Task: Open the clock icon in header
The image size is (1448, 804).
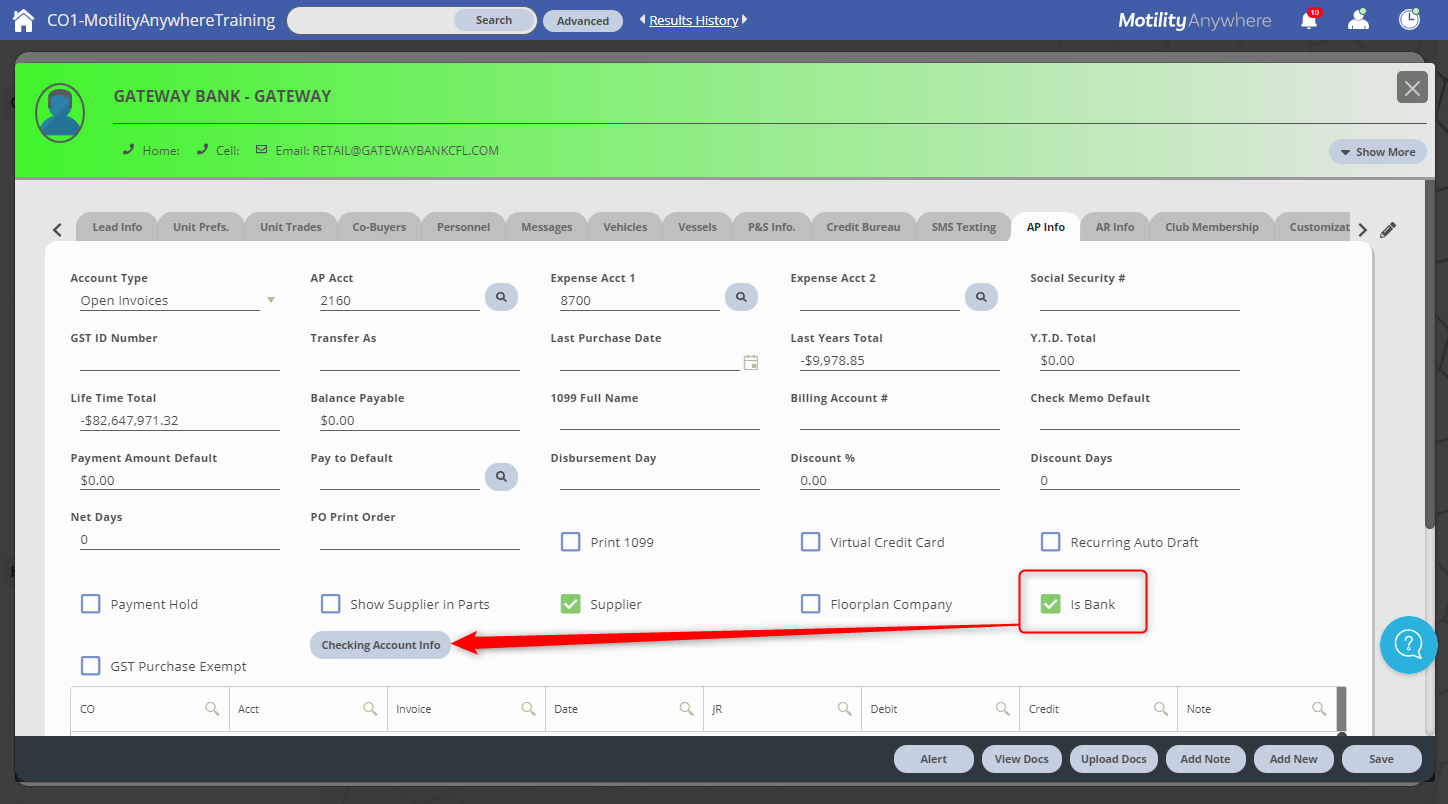Action: [1408, 19]
